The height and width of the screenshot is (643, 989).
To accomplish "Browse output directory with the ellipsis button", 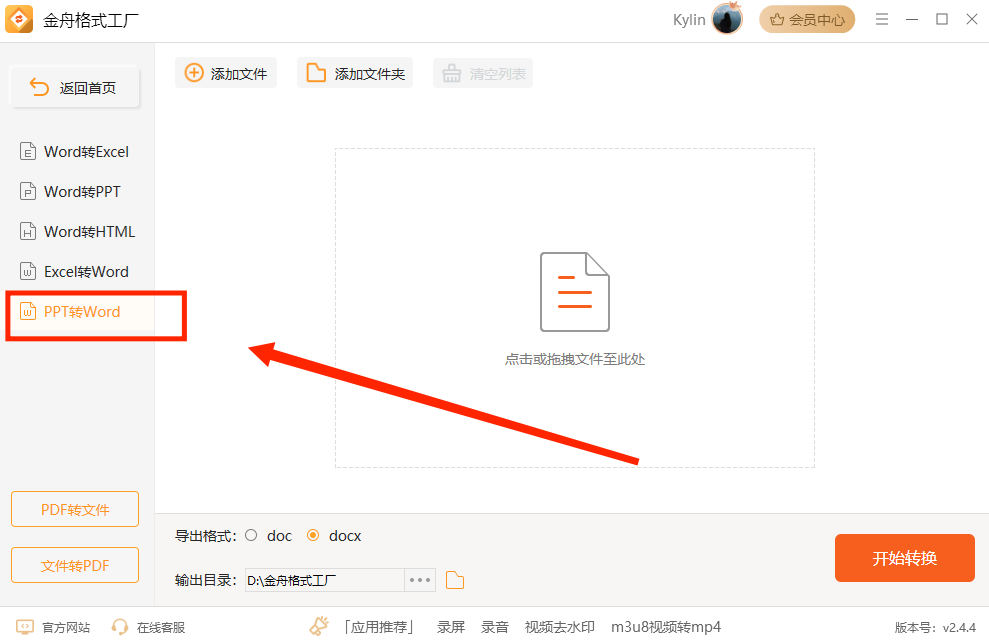I will click(420, 580).
